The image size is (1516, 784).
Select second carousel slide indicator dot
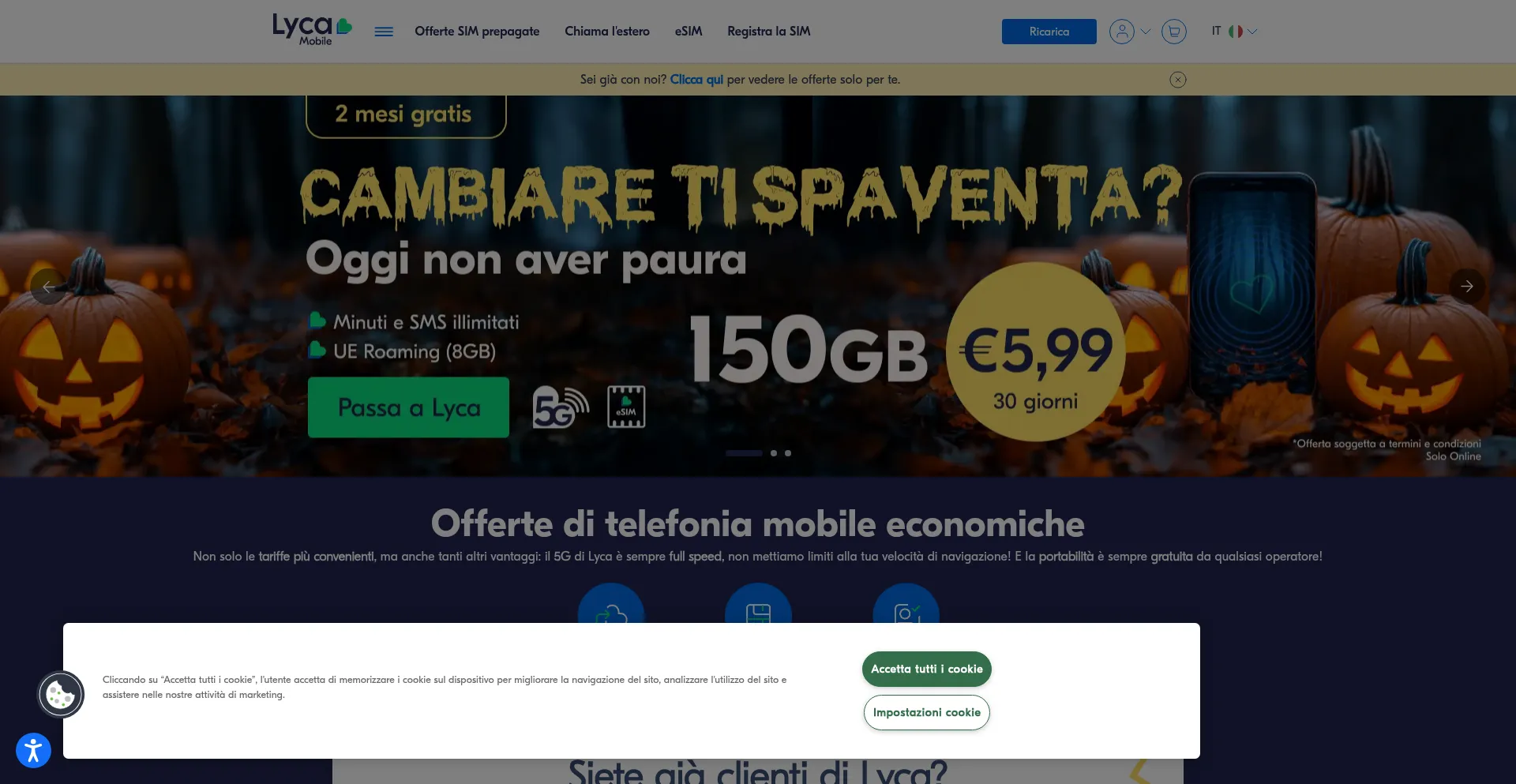(x=774, y=453)
